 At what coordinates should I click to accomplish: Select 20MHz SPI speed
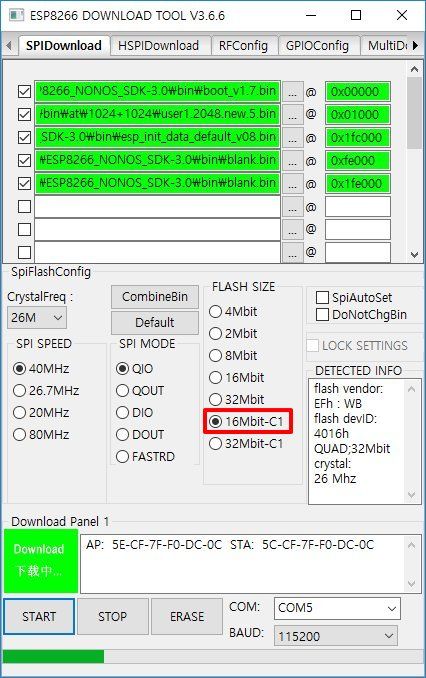tap(42, 413)
